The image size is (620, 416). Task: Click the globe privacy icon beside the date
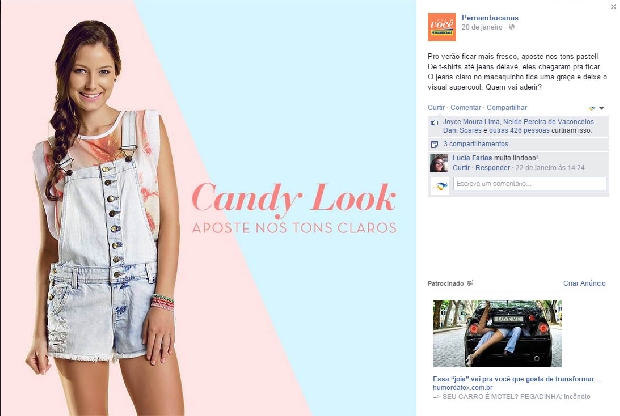click(512, 27)
